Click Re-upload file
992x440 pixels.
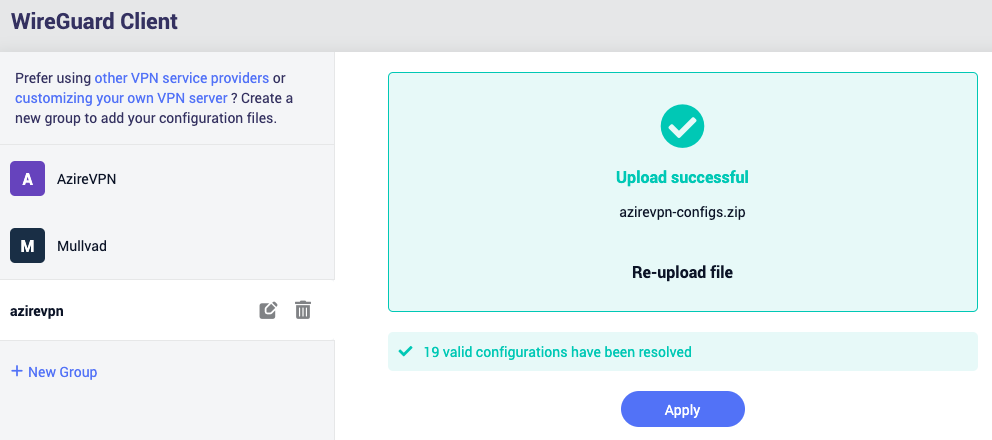click(682, 272)
